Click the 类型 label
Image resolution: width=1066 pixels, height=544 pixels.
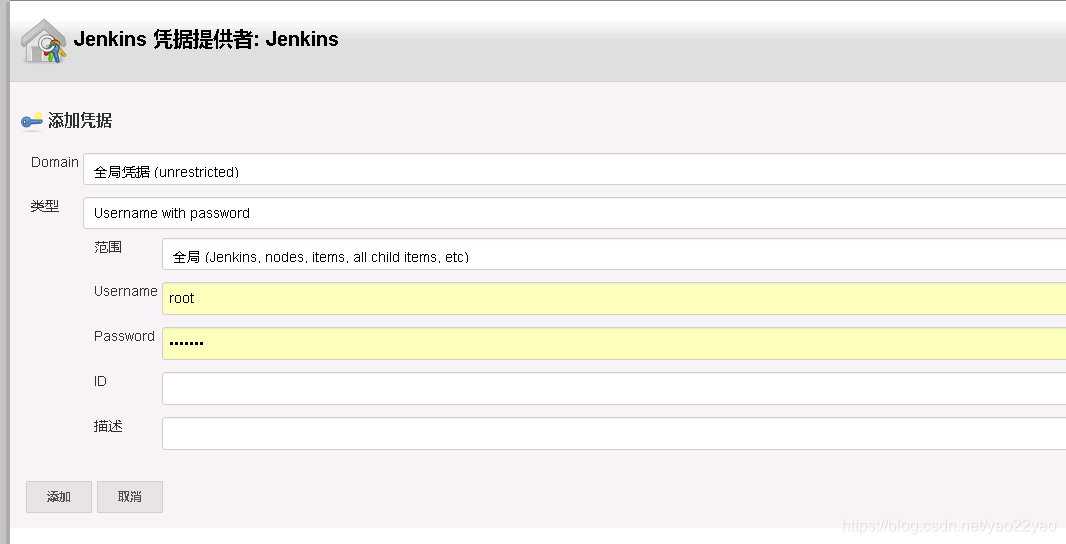coord(45,206)
